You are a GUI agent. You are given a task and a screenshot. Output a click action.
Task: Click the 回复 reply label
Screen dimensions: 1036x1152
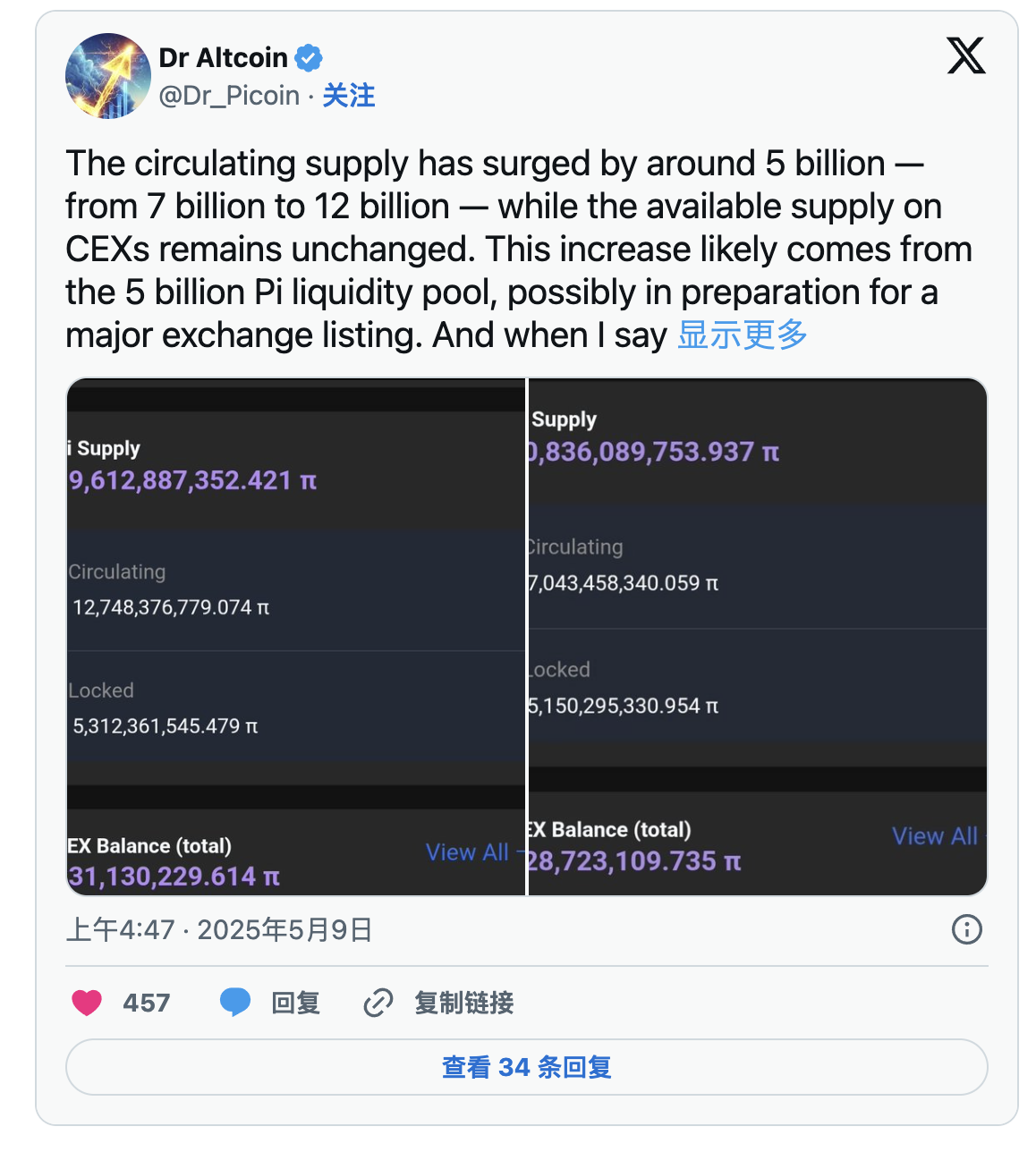point(295,1003)
